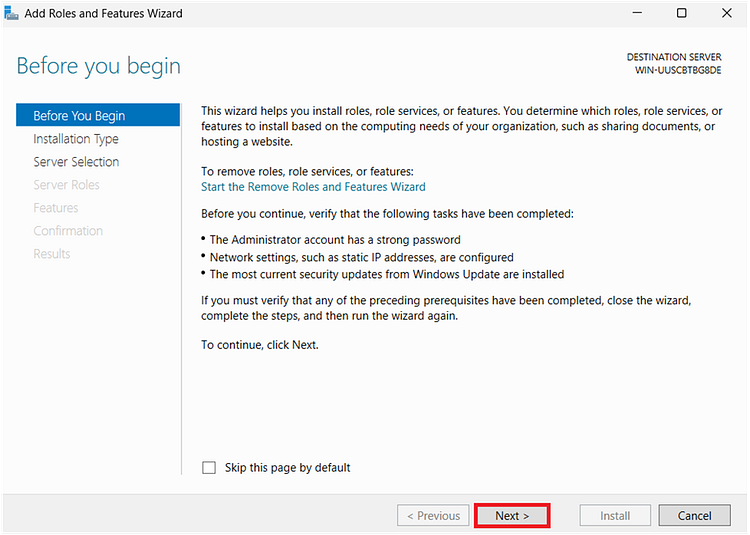
Task: Click the Network settings static IP bullet
Action: [361, 257]
